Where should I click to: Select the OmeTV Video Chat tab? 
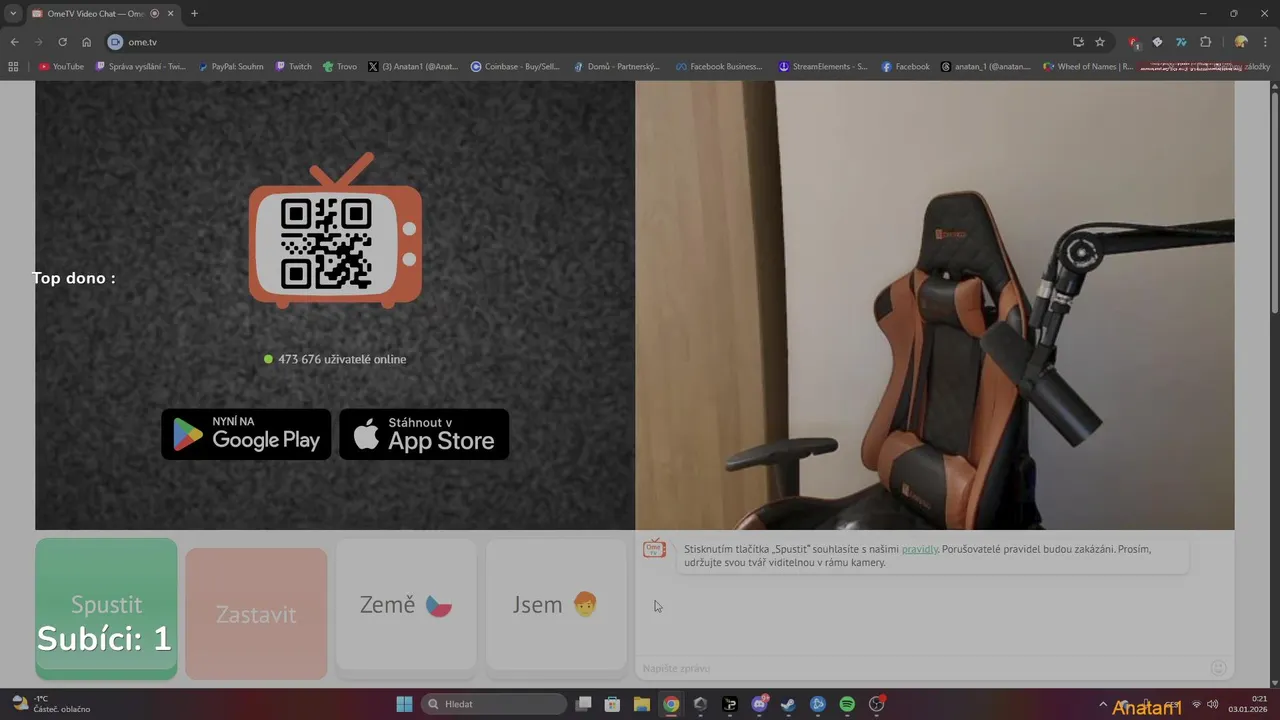(97, 13)
